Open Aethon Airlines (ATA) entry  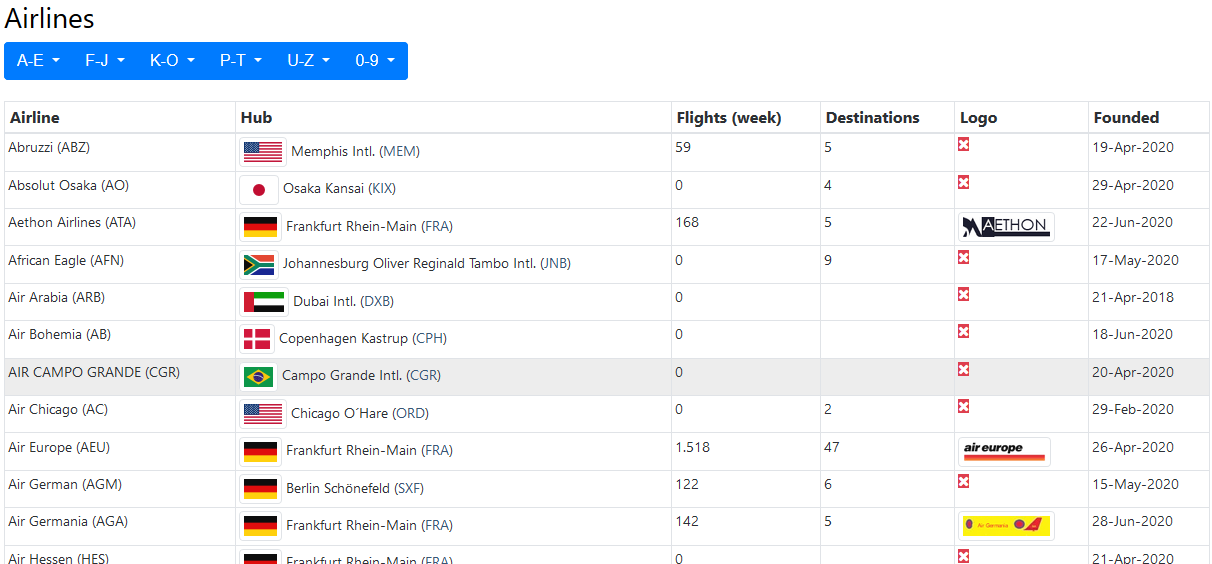(72, 222)
